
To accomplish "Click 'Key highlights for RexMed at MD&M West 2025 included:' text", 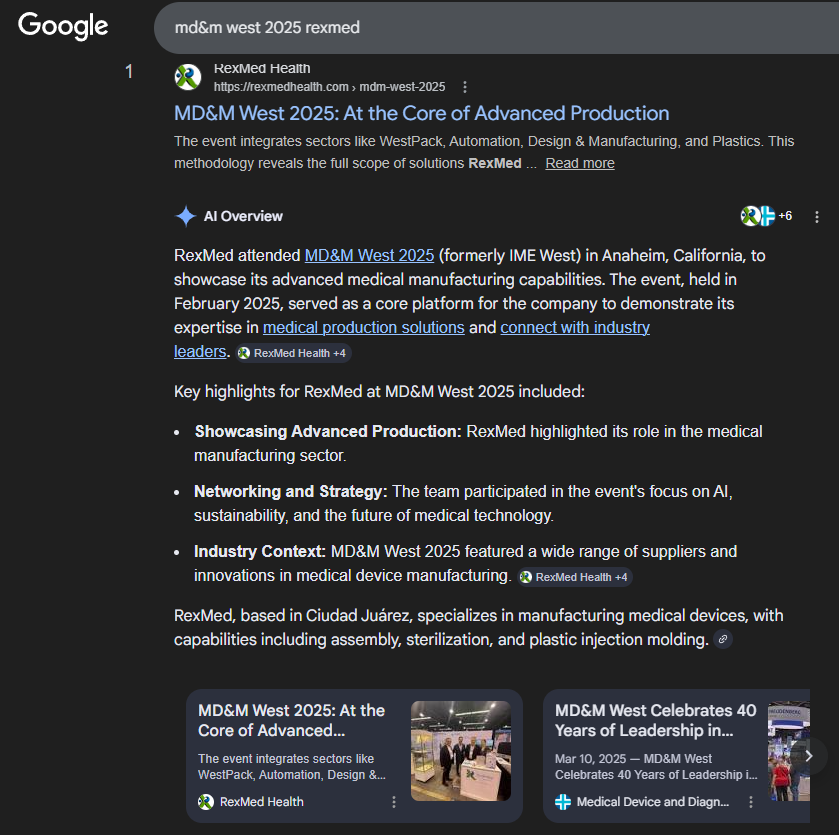I will 379,392.
